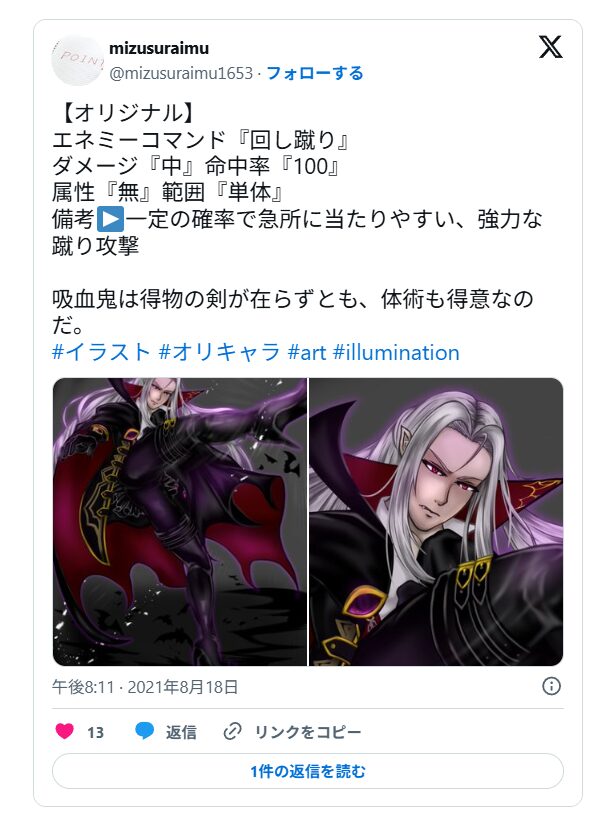Viewport: 608px width, 827px height.
Task: Click 返信 reply label
Action: [x=181, y=732]
